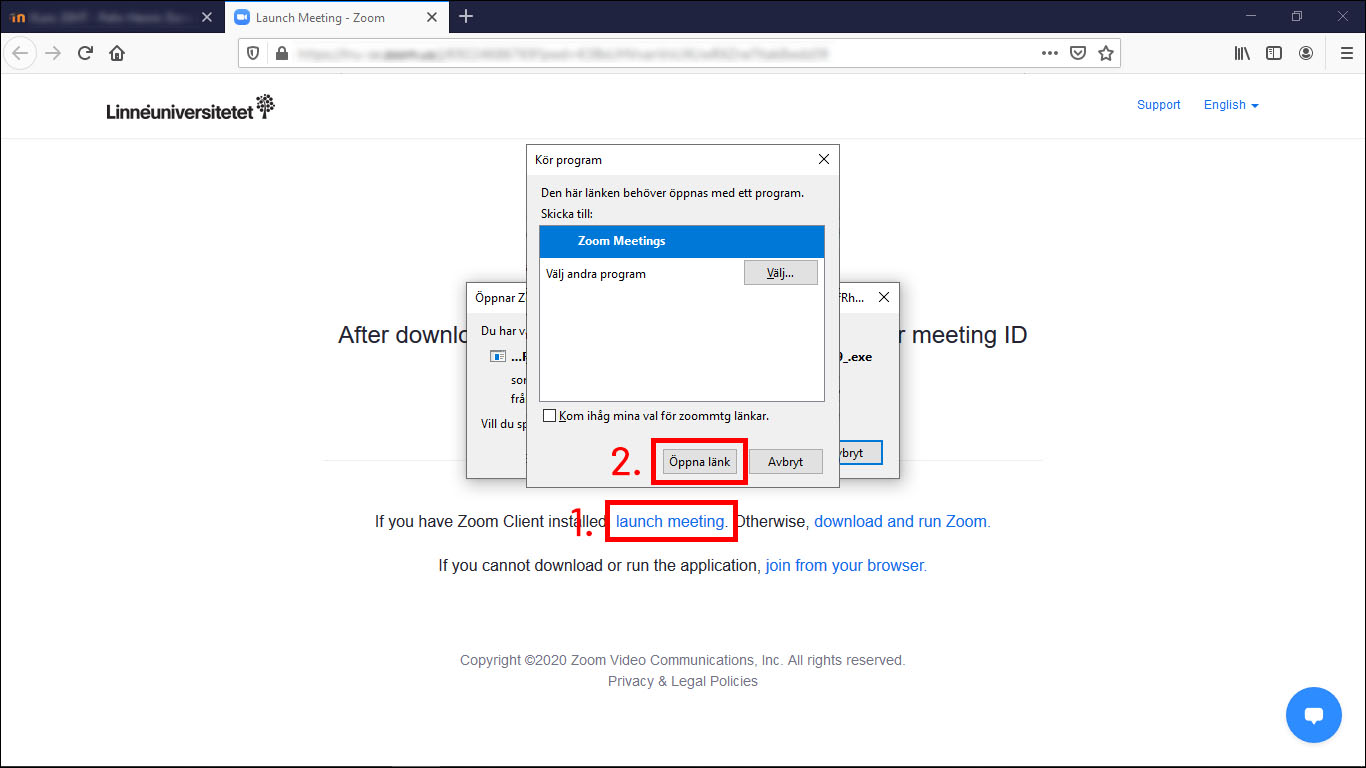Click the 'join from your browser' link
Viewport: 1366px width, 768px height.
point(846,565)
